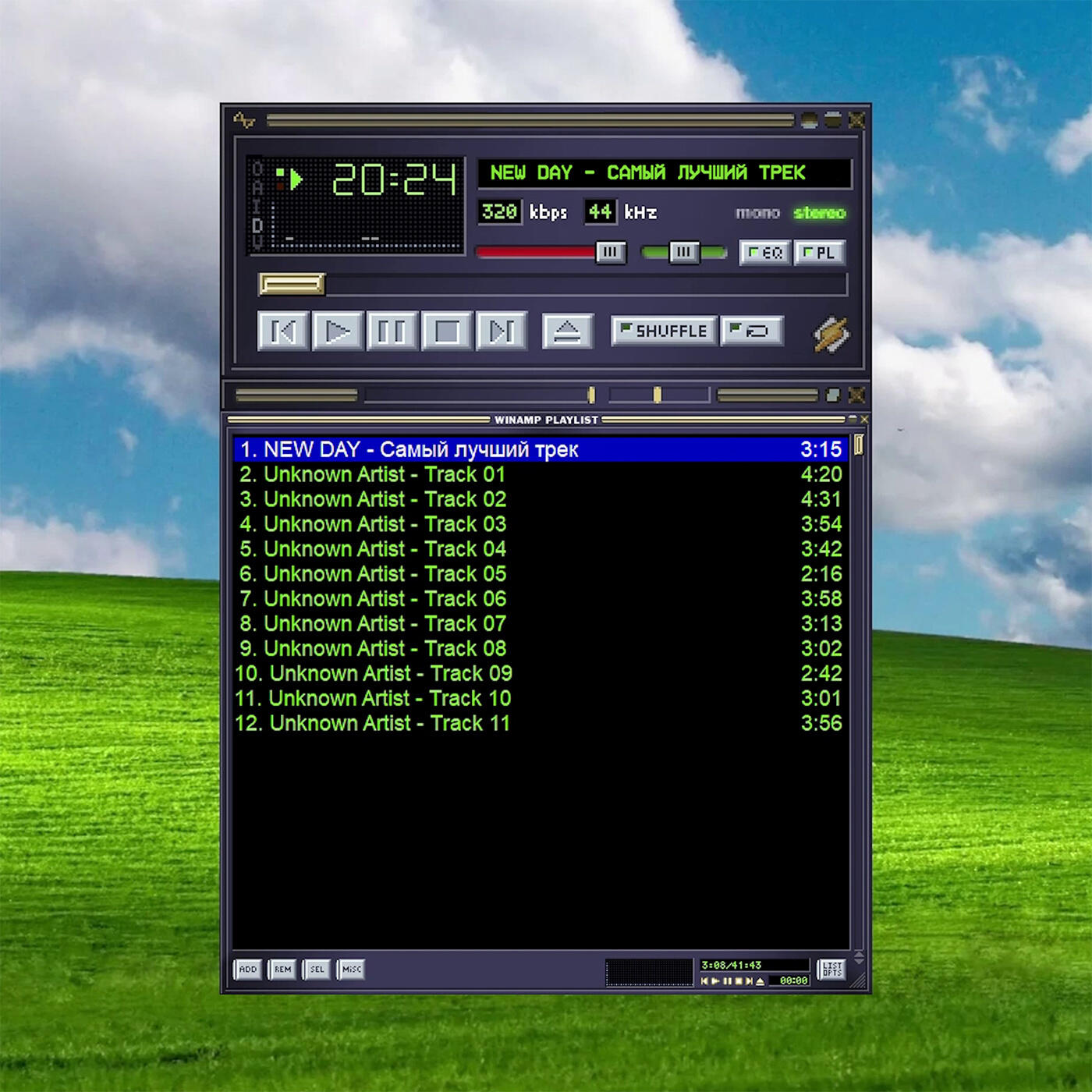The image size is (1092, 1092).
Task: Open the LIST OPTS menu
Action: click(x=831, y=970)
